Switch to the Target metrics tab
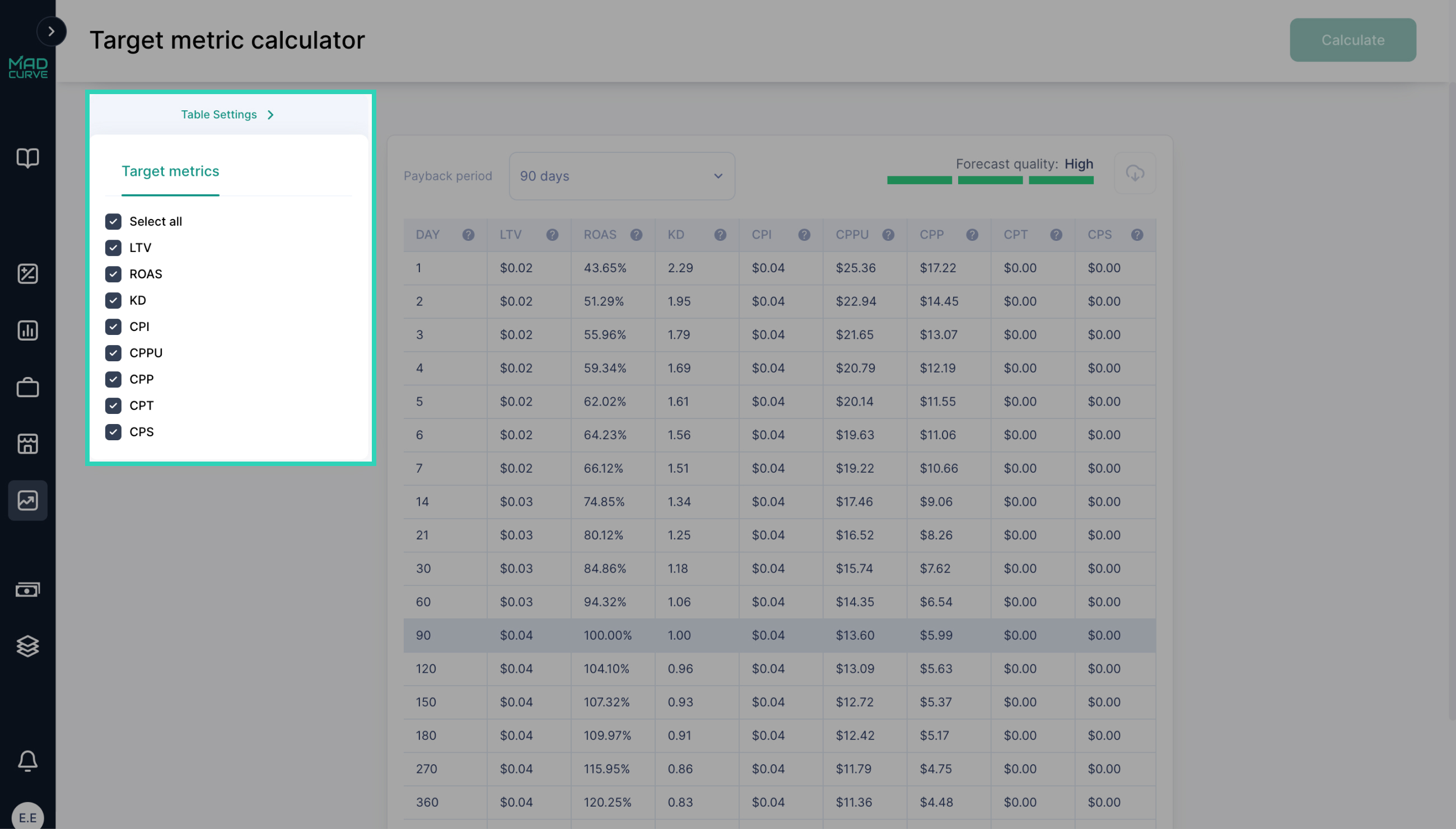The height and width of the screenshot is (829, 1456). click(170, 171)
